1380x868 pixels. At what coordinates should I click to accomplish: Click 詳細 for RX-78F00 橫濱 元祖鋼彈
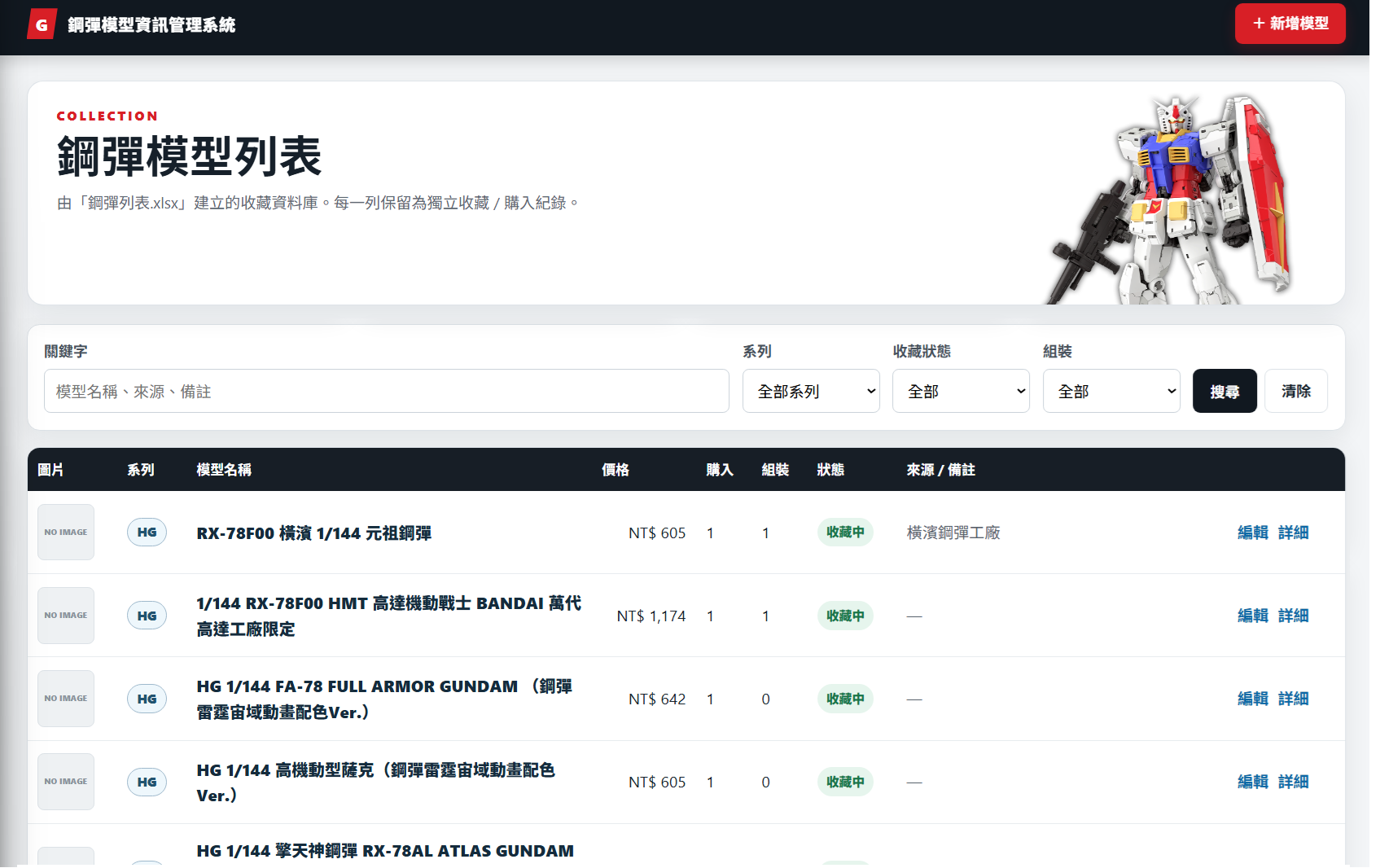point(1294,533)
